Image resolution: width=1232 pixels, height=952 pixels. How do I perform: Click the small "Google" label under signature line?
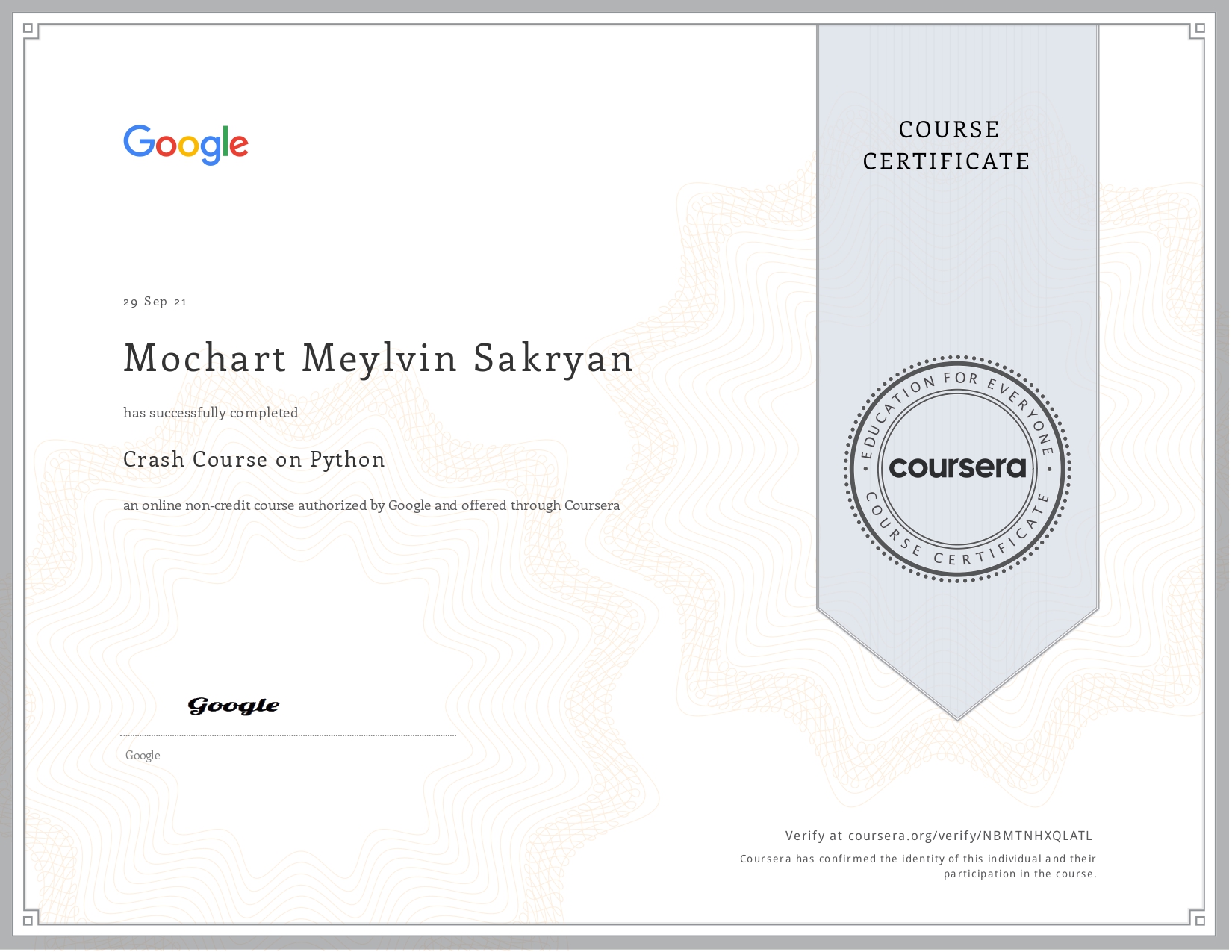pyautogui.click(x=143, y=756)
